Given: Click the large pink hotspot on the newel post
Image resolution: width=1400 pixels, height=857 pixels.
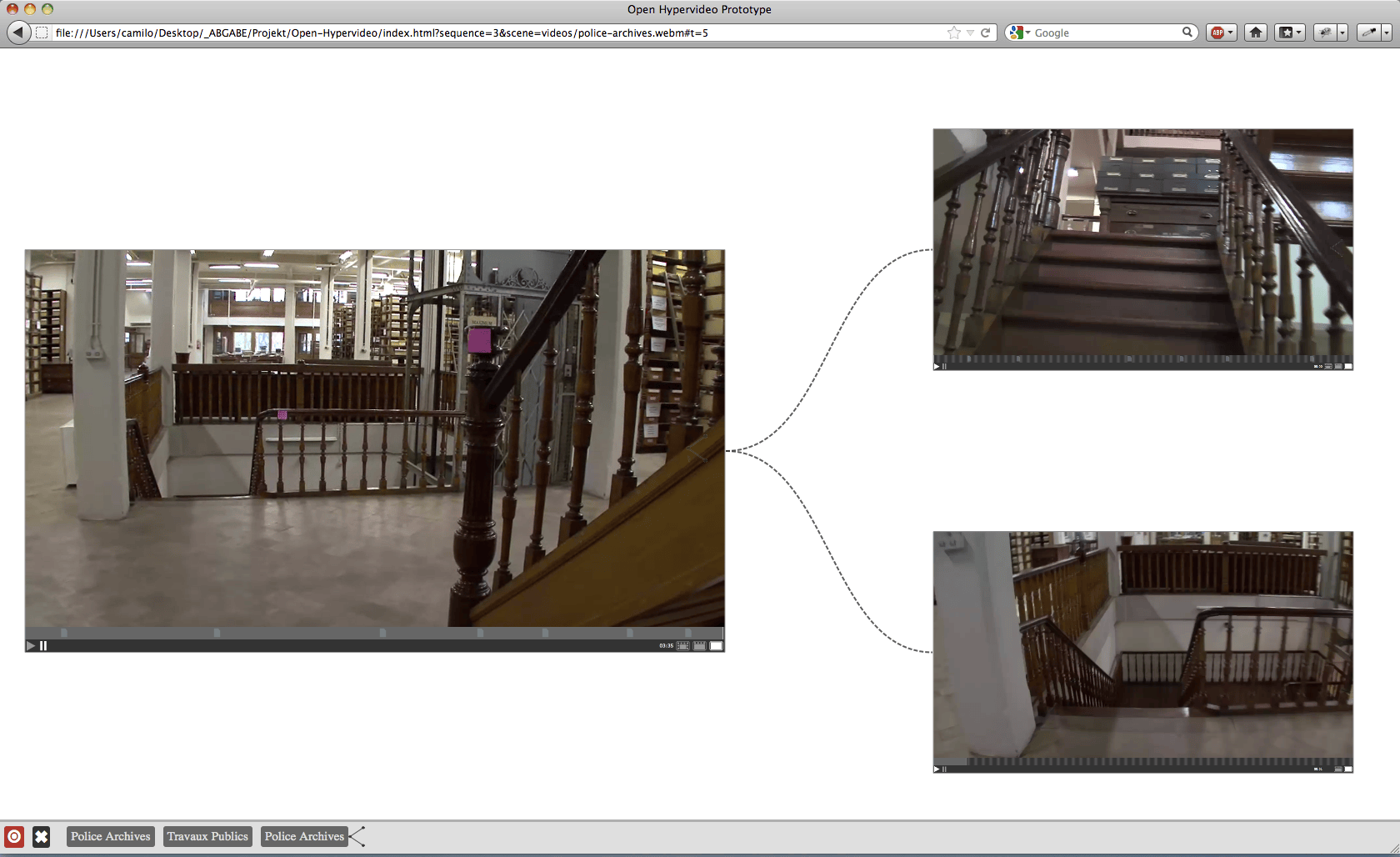Looking at the screenshot, I should click(x=479, y=340).
